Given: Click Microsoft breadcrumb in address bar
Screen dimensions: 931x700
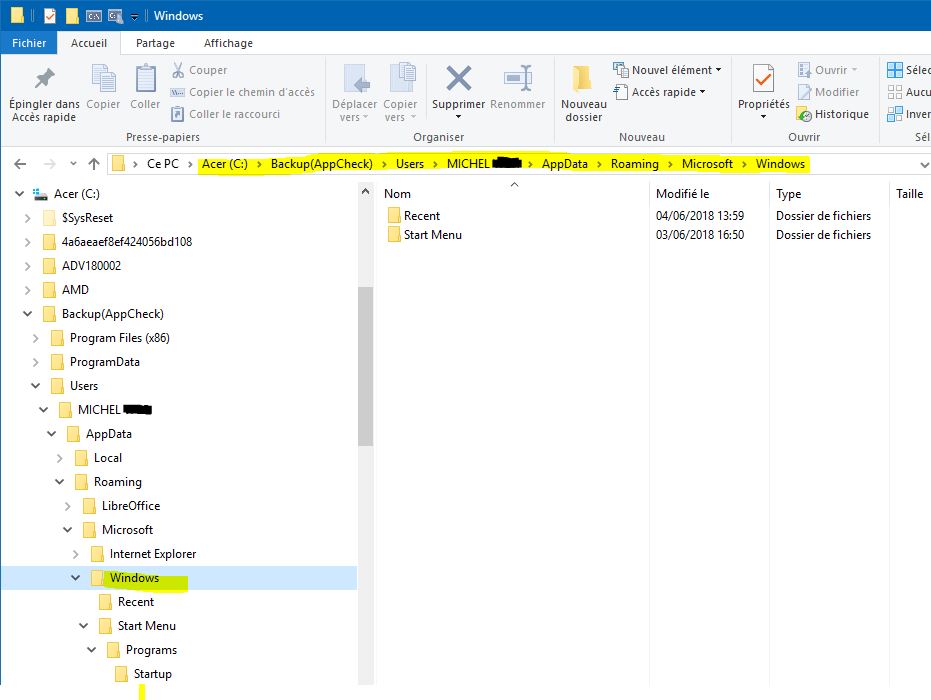Looking at the screenshot, I should pyautogui.click(x=707, y=164).
